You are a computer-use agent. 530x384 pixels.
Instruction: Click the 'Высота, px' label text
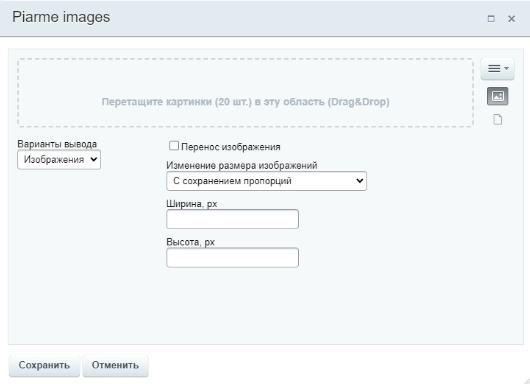point(191,242)
